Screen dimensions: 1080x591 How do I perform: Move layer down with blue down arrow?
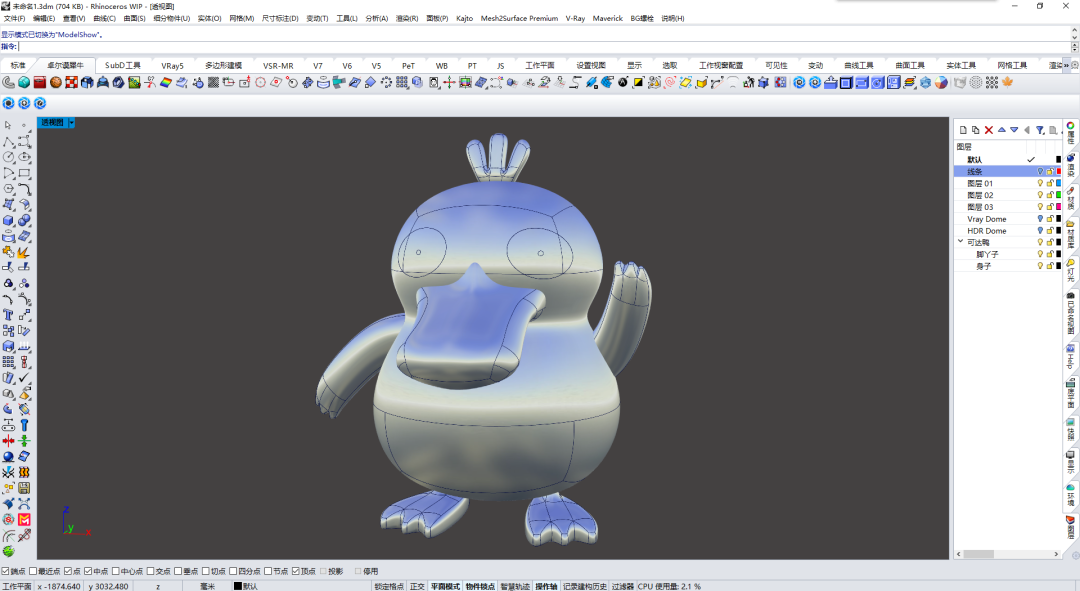pos(1014,129)
